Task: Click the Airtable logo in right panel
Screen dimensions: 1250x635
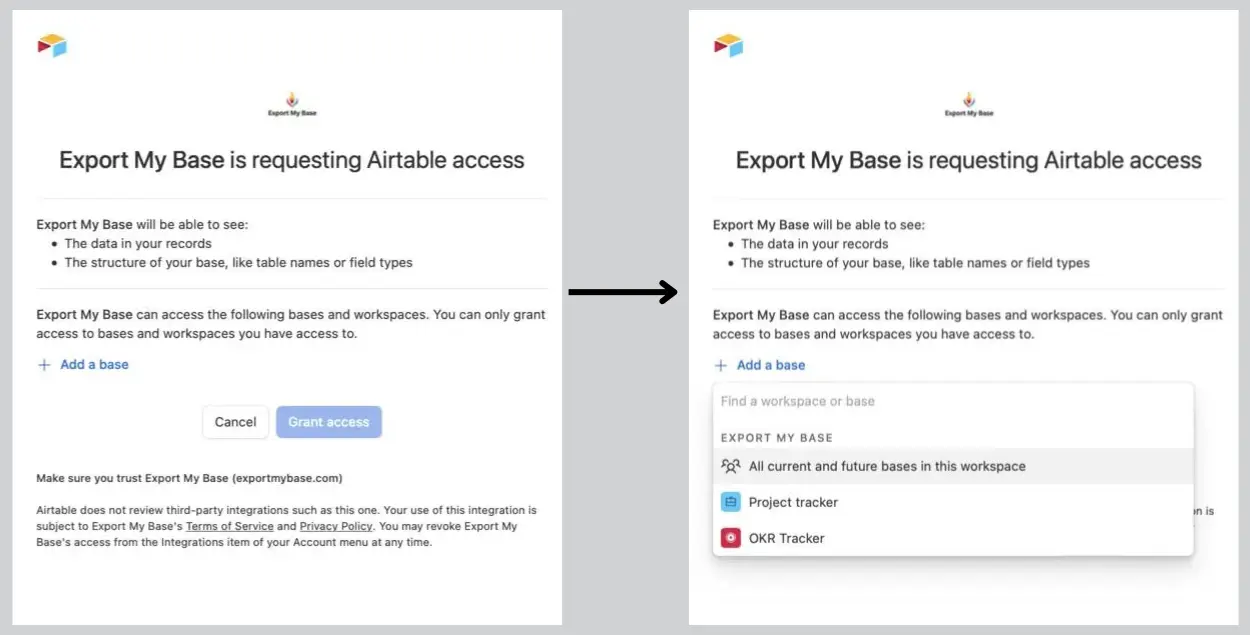Action: pyautogui.click(x=728, y=45)
